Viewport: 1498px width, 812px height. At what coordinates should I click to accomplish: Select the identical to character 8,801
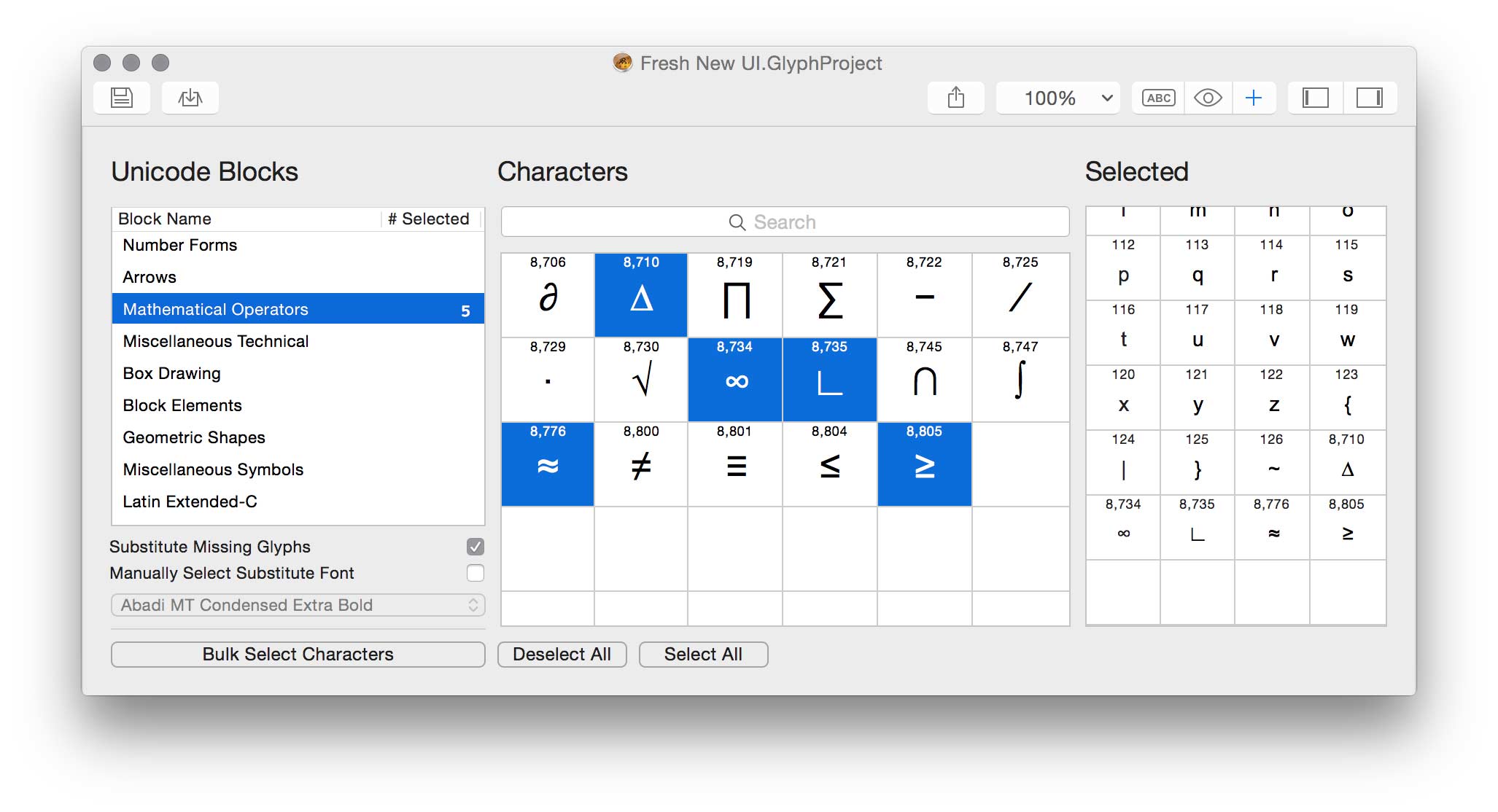pos(735,464)
